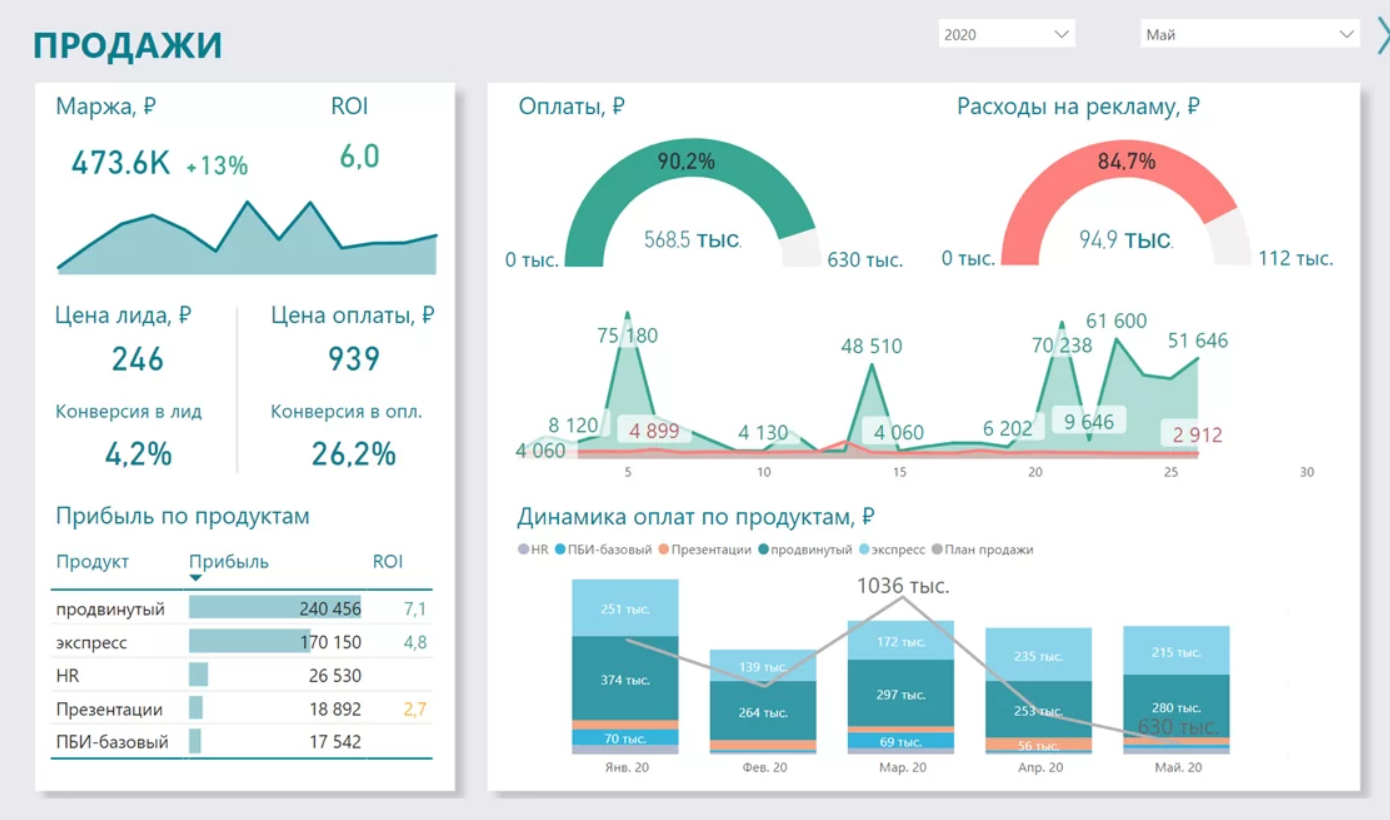Screen dimensions: 1390x820
Task: Click the экспресс legend item
Action: click(891, 550)
